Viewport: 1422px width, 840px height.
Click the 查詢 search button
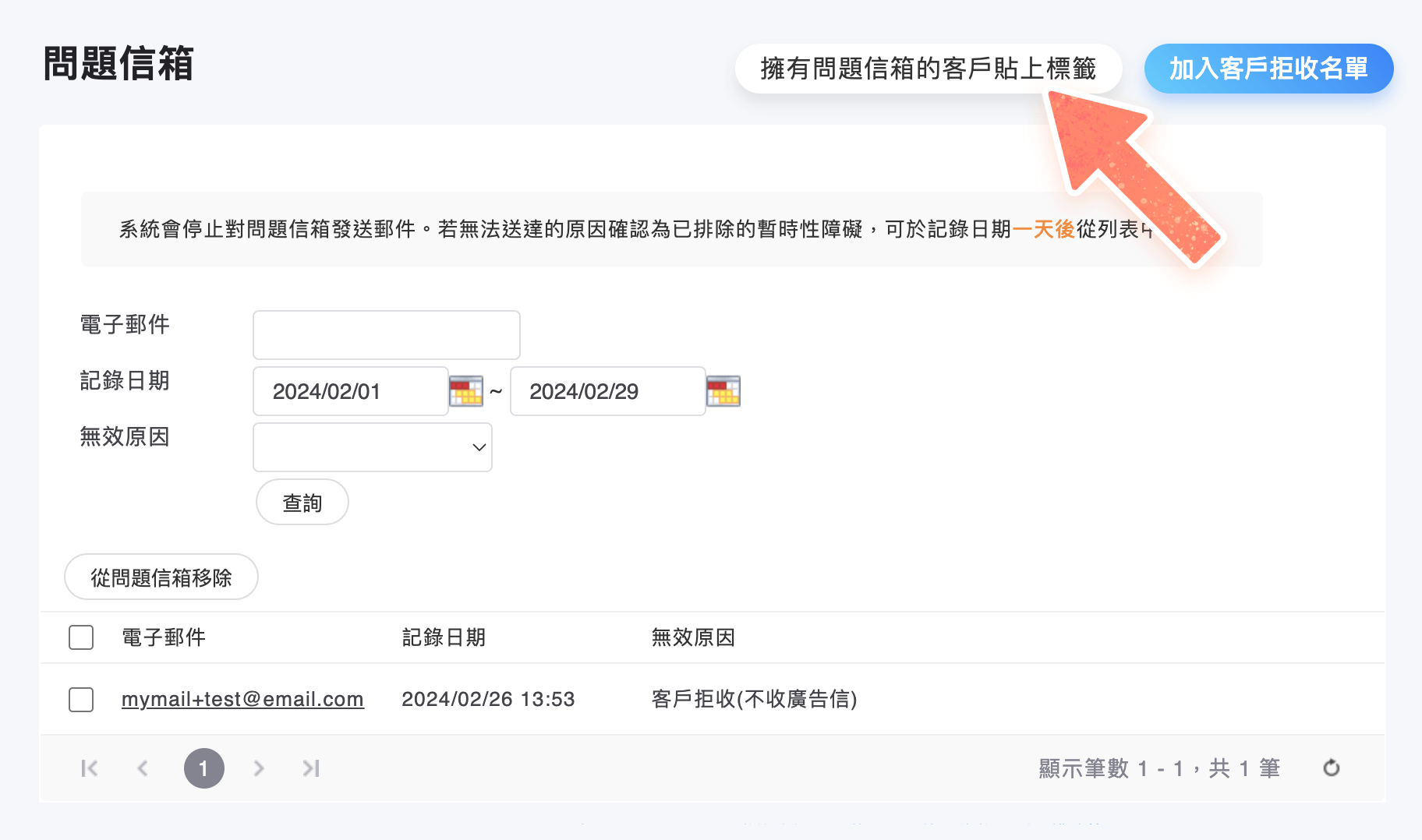tap(302, 503)
